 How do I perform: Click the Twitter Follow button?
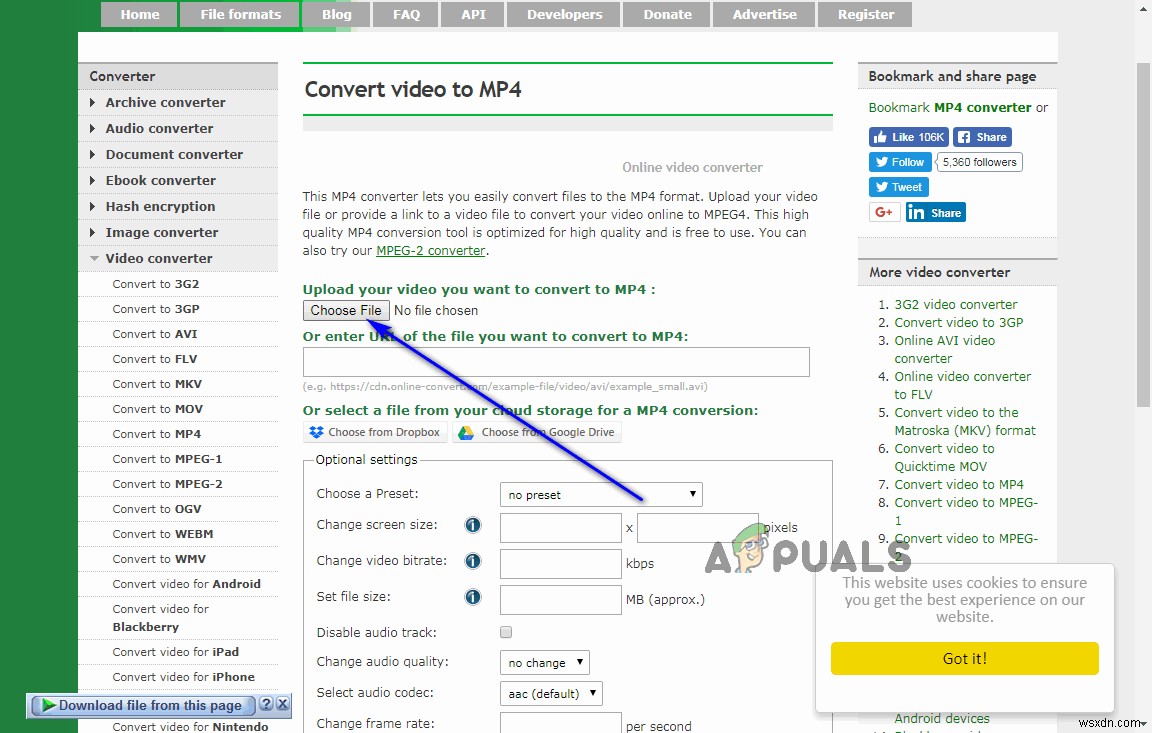point(898,161)
